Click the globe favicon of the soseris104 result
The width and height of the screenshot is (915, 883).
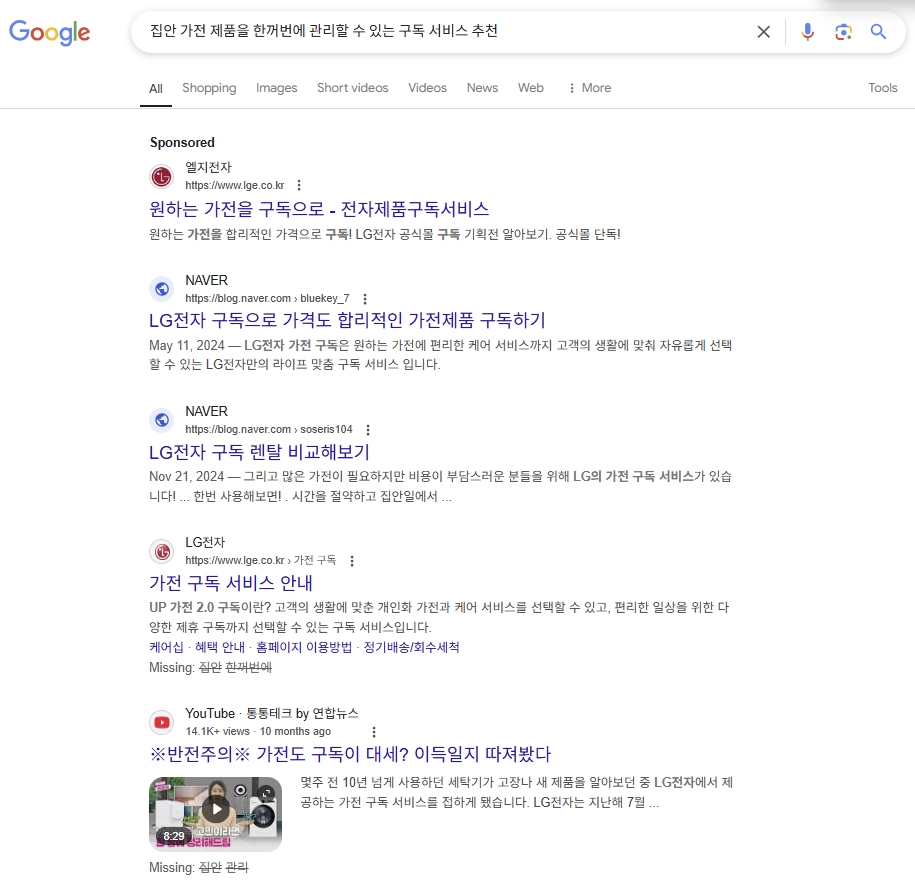click(x=162, y=420)
